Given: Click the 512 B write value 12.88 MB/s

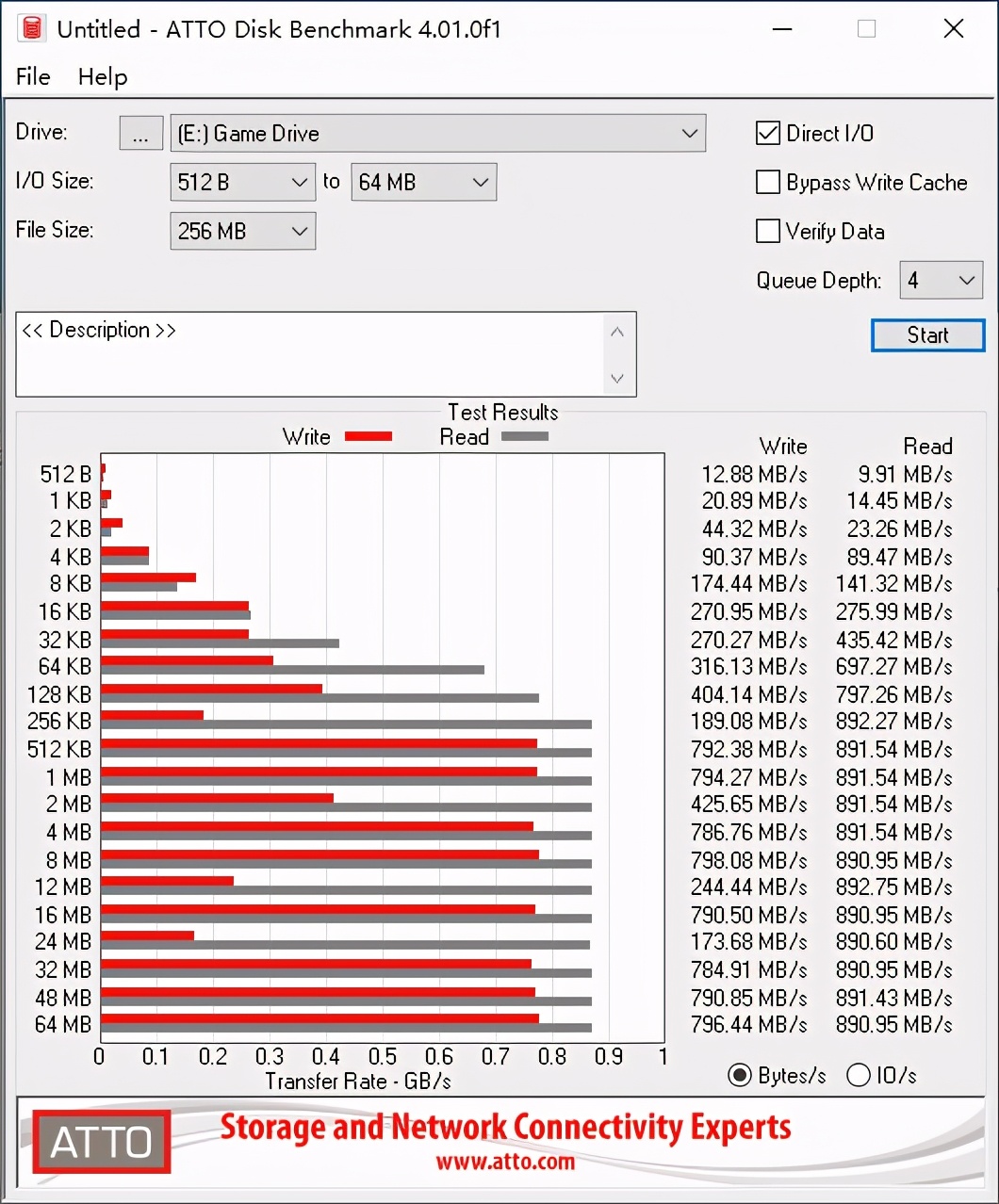Looking at the screenshot, I should tap(754, 474).
